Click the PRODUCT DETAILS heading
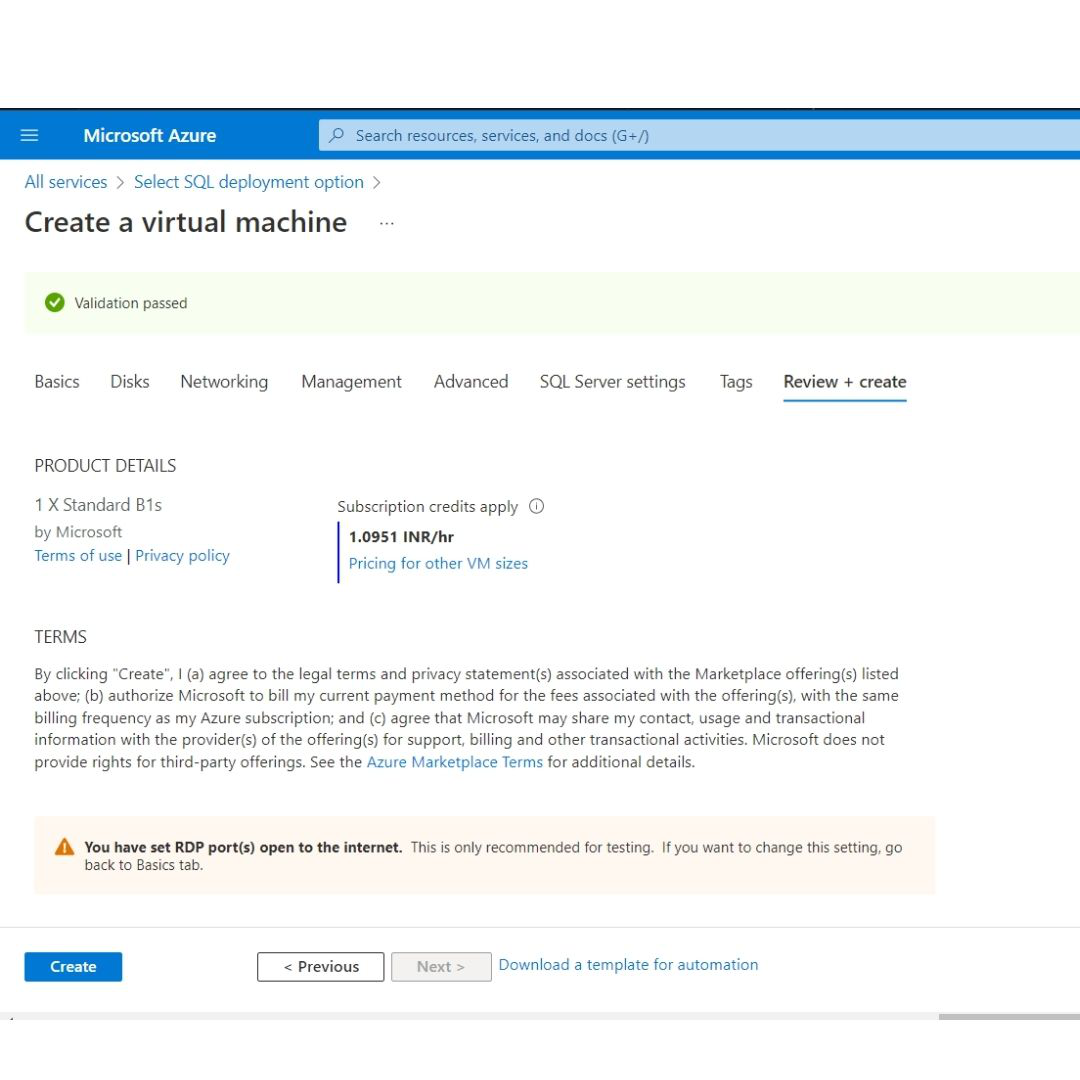Image resolution: width=1080 pixels, height=1080 pixels. pos(105,466)
